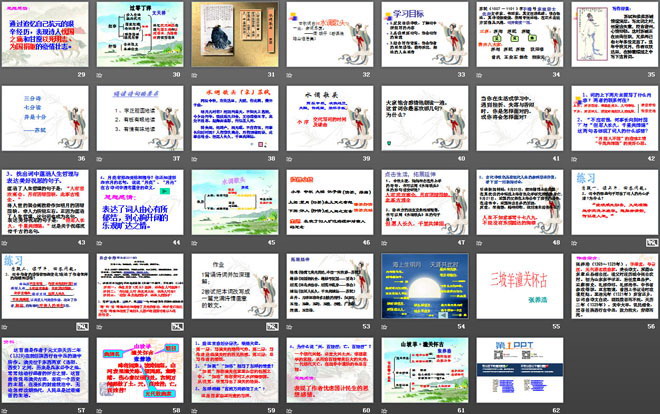
Task: Select slide 57 blue background text
Action: (x=45, y=370)
